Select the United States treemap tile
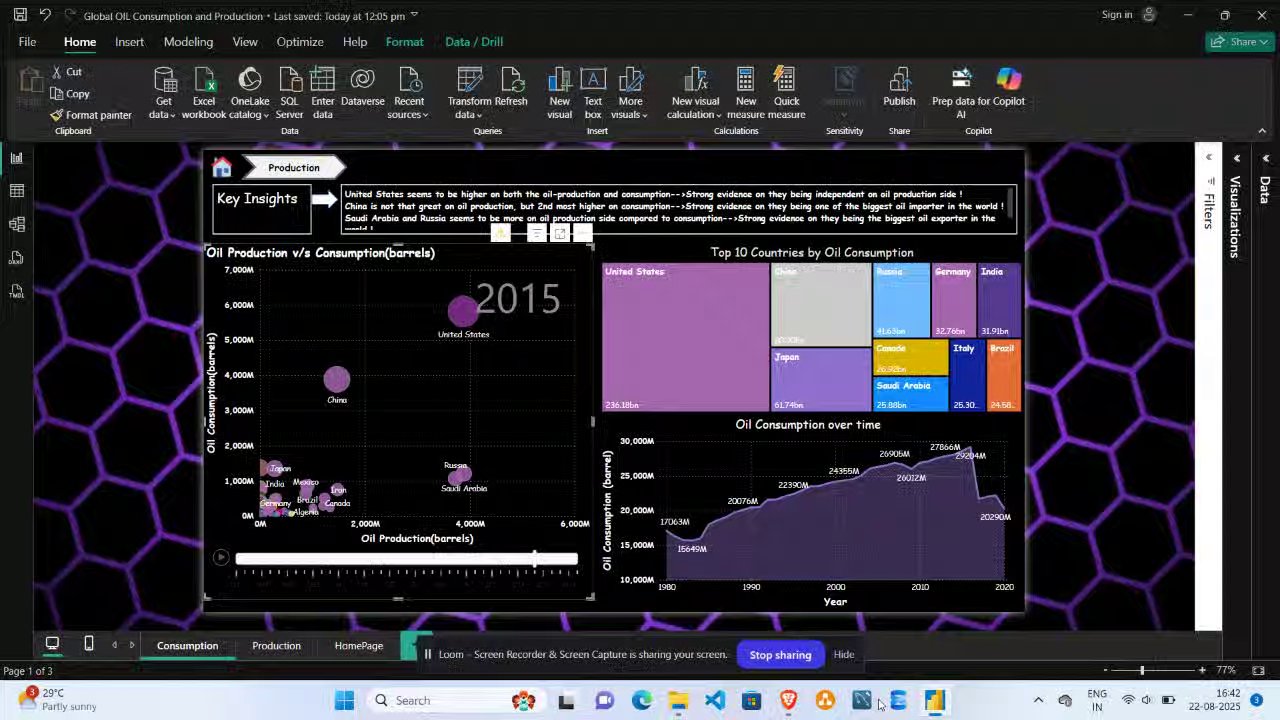The image size is (1280, 720). point(685,337)
